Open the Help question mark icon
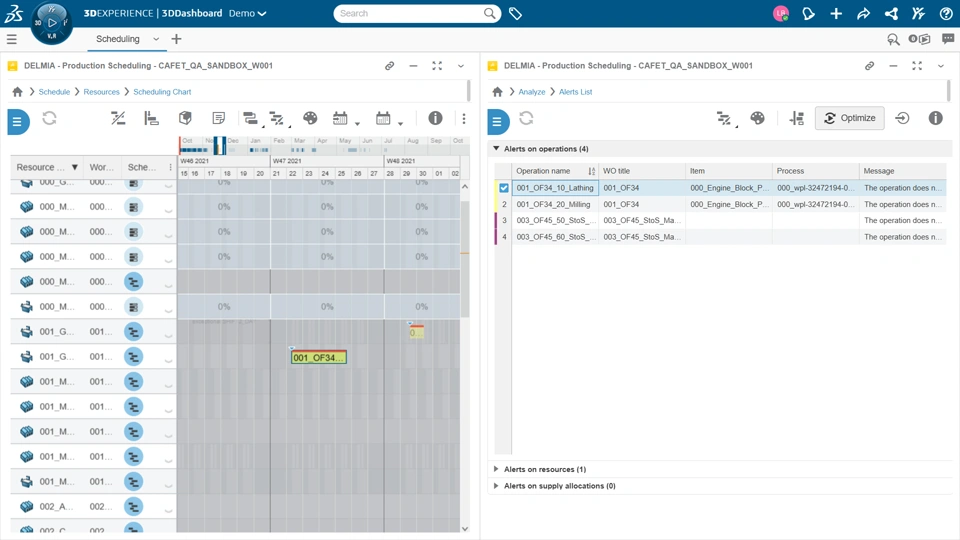The width and height of the screenshot is (960, 540). [x=946, y=13]
